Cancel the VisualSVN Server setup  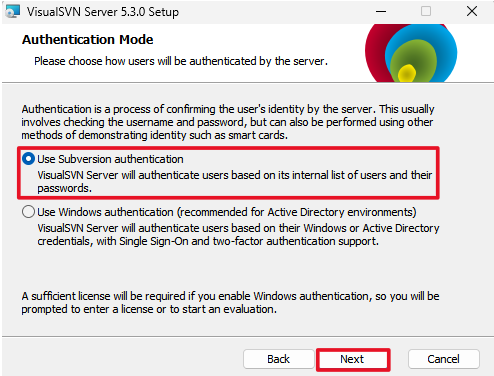pos(444,359)
